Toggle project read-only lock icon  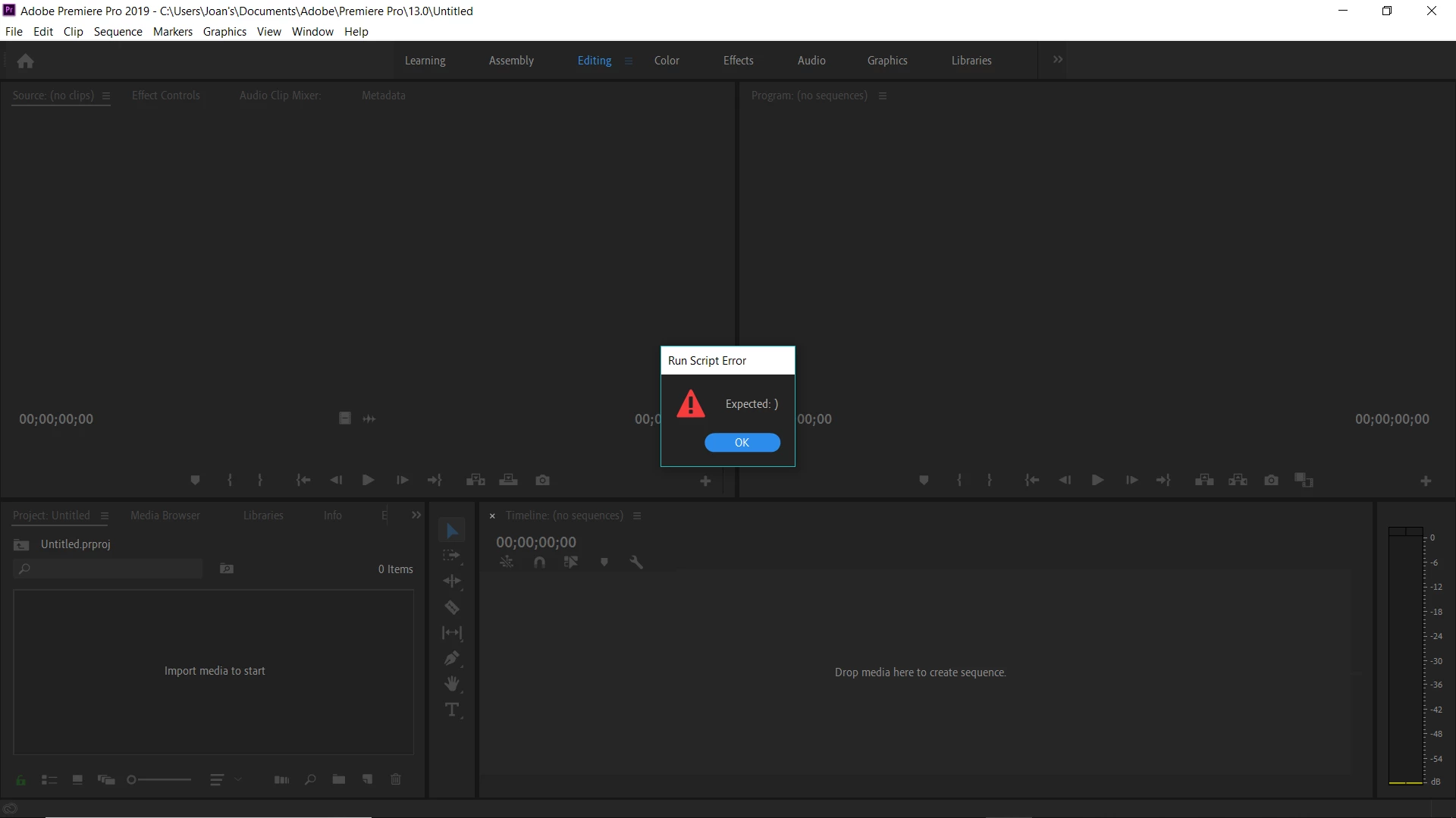[x=21, y=780]
